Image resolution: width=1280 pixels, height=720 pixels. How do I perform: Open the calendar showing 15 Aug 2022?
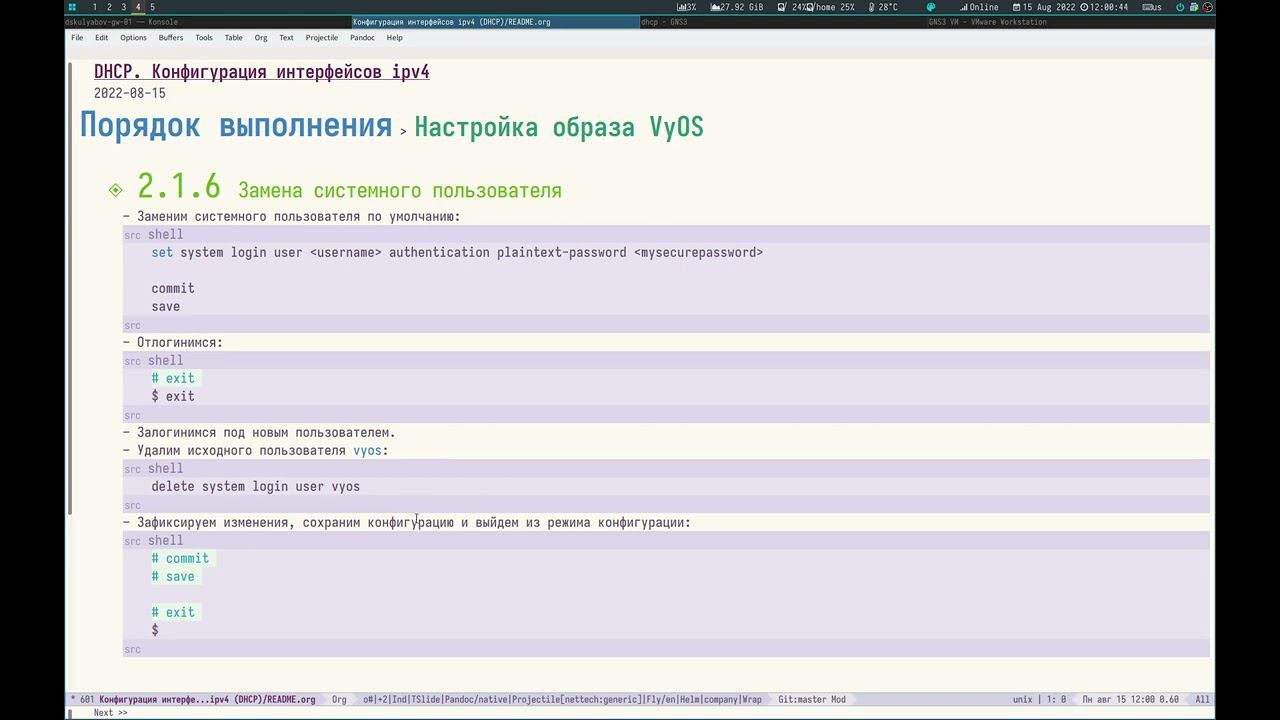[x=1044, y=7]
